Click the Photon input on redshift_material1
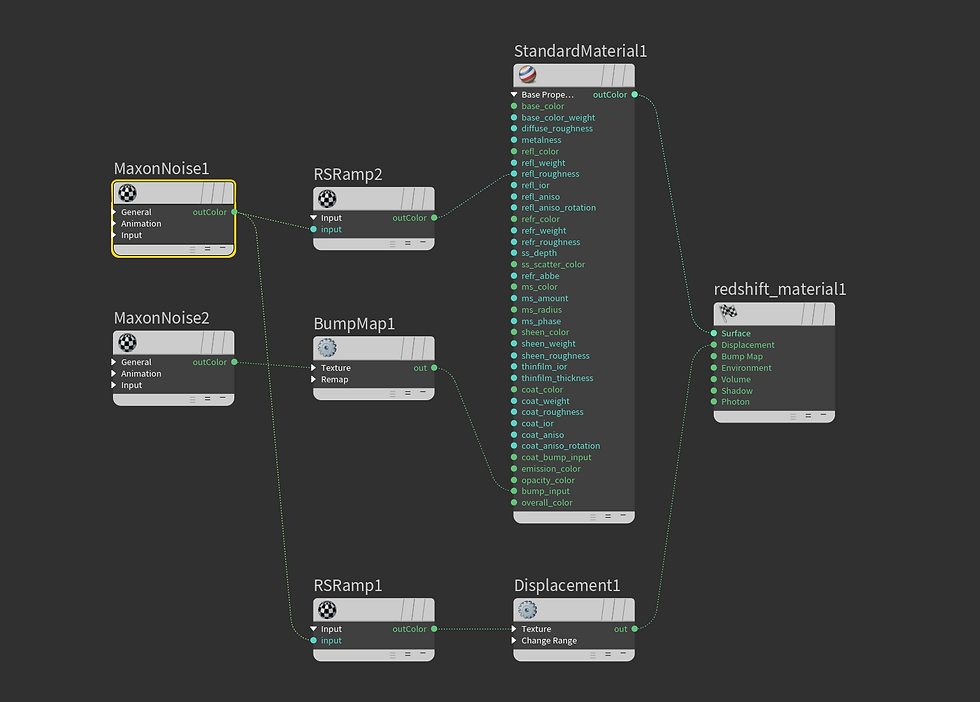This screenshot has width=980, height=702. (x=714, y=401)
